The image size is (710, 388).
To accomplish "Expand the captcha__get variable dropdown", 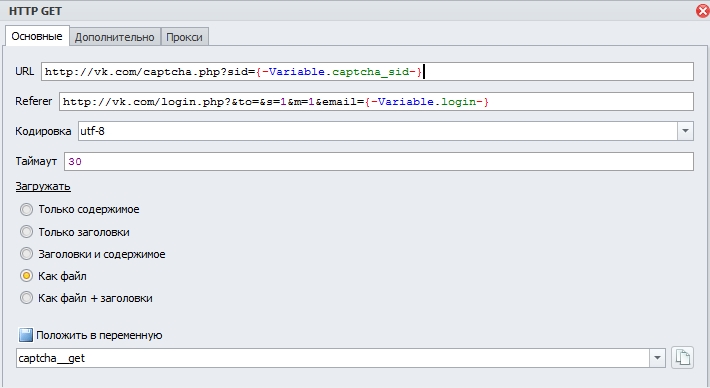I will pos(657,358).
